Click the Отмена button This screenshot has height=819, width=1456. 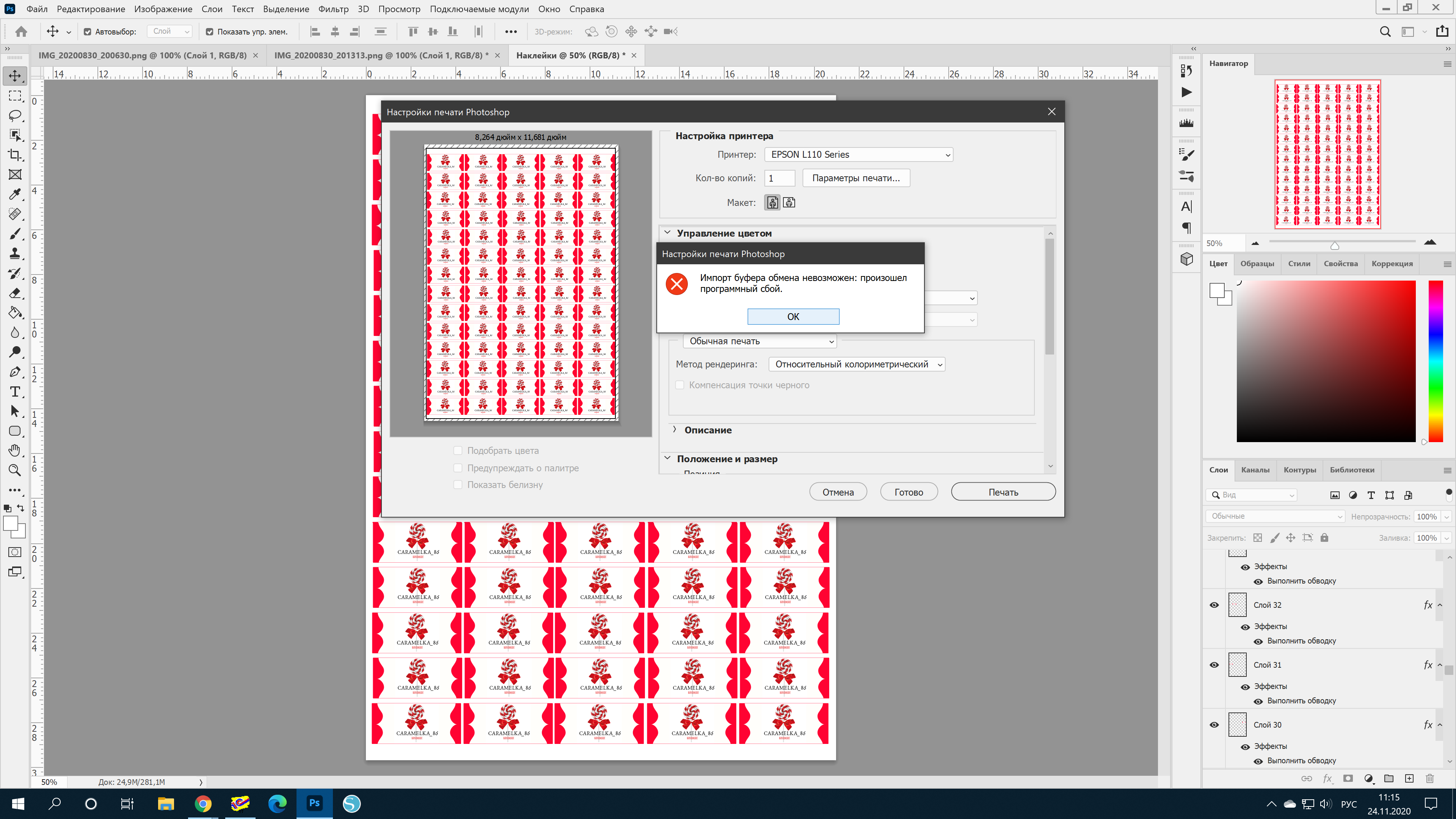(838, 492)
